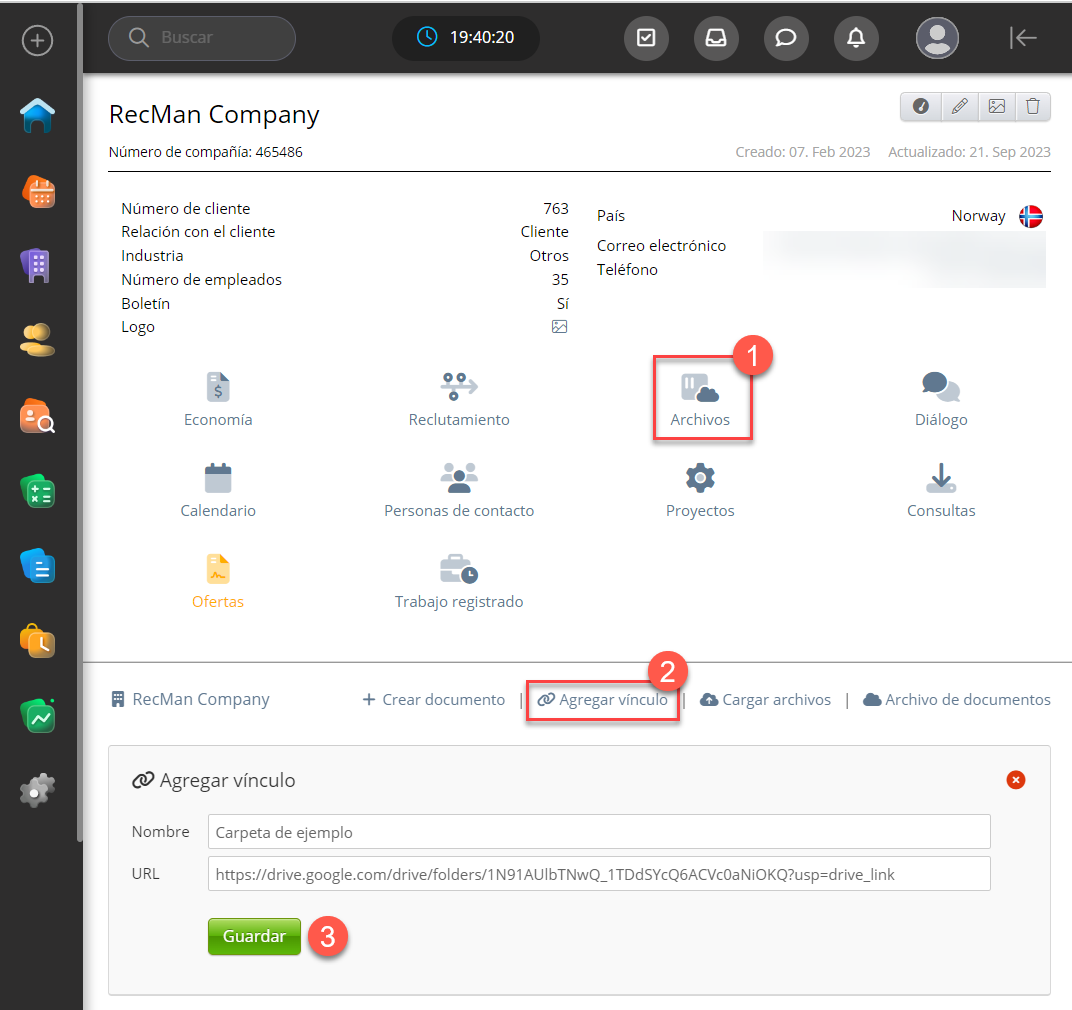This screenshot has height=1010, width=1072.
Task: Click the home icon in sidebar
Action: click(38, 116)
